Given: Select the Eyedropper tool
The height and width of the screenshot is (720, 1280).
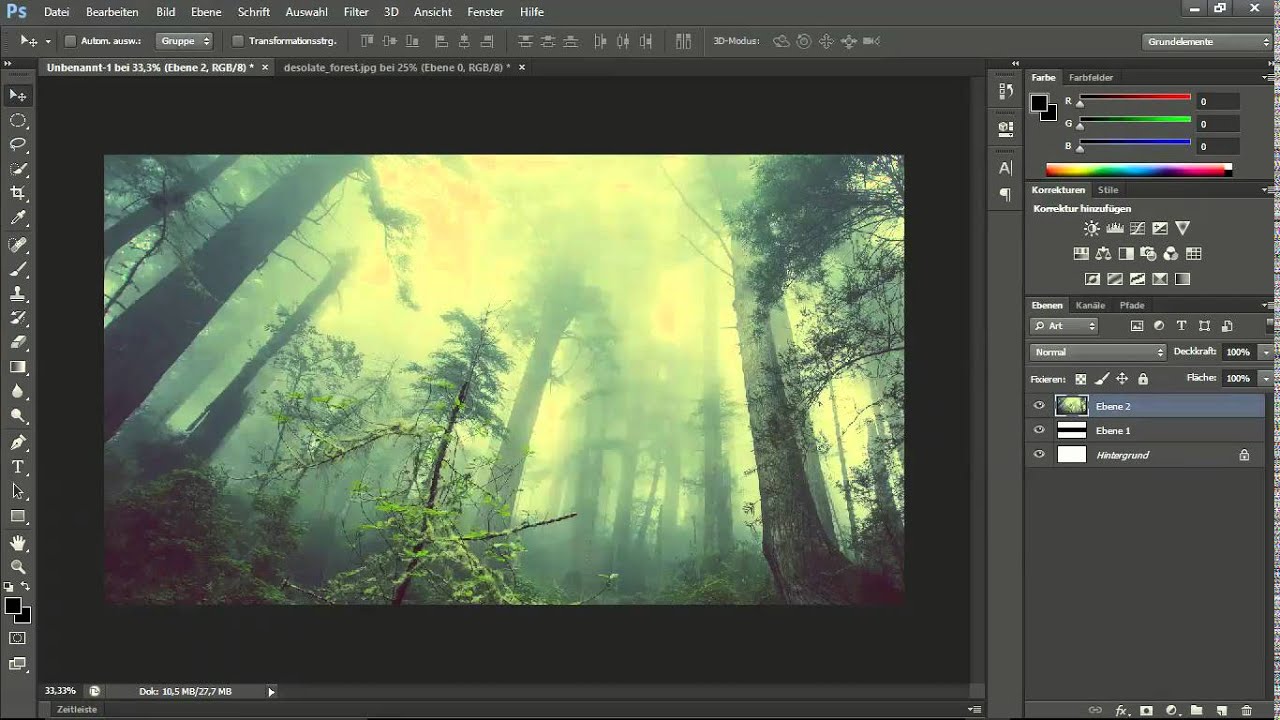Looking at the screenshot, I should [x=18, y=218].
